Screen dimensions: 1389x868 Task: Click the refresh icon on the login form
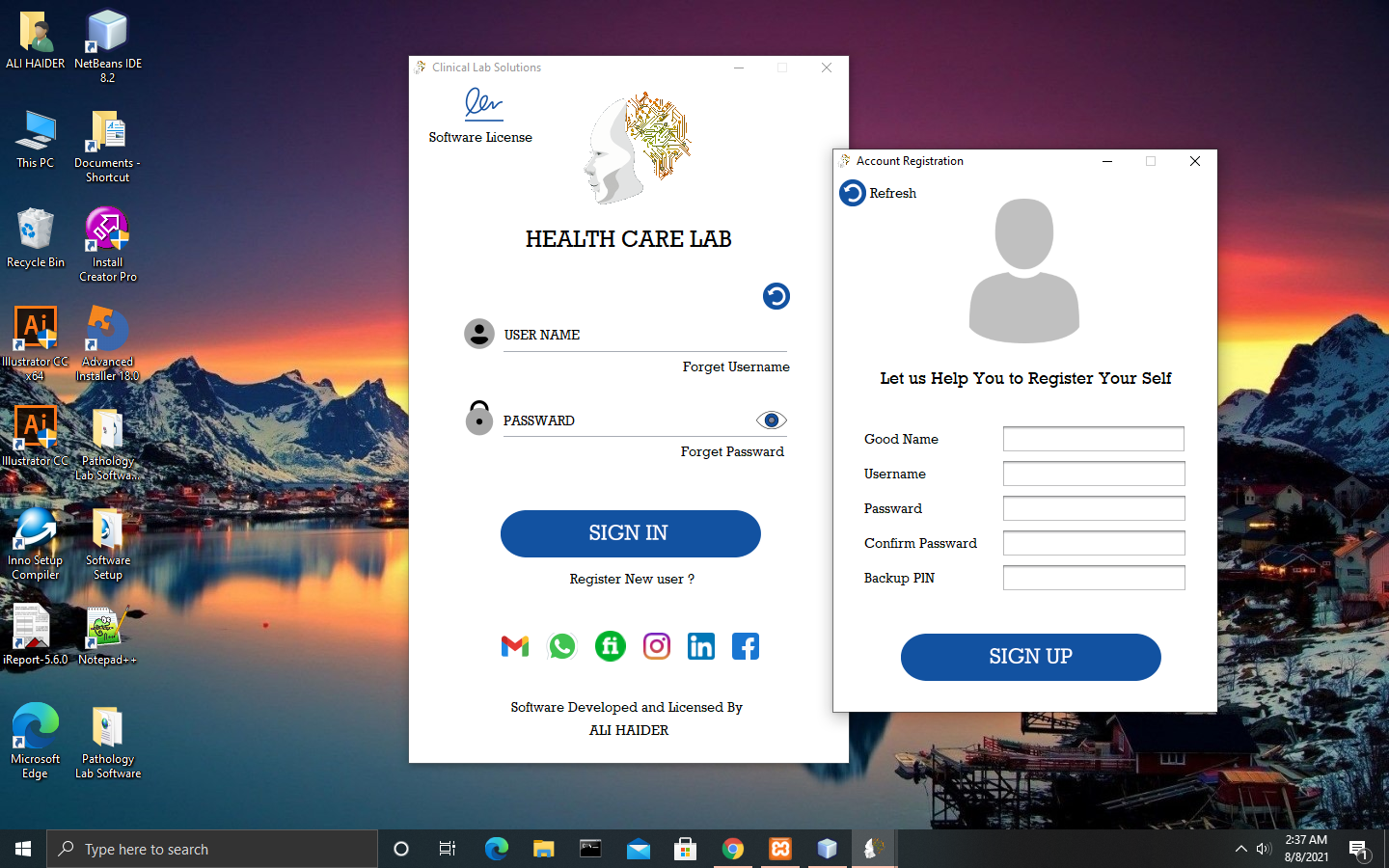[776, 296]
